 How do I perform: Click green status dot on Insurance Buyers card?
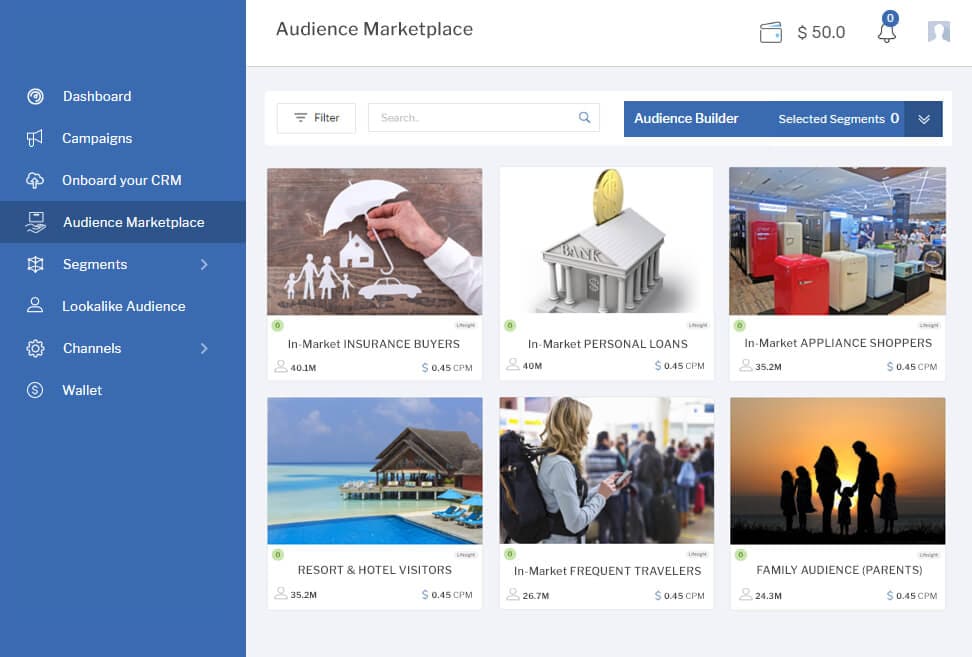[278, 325]
